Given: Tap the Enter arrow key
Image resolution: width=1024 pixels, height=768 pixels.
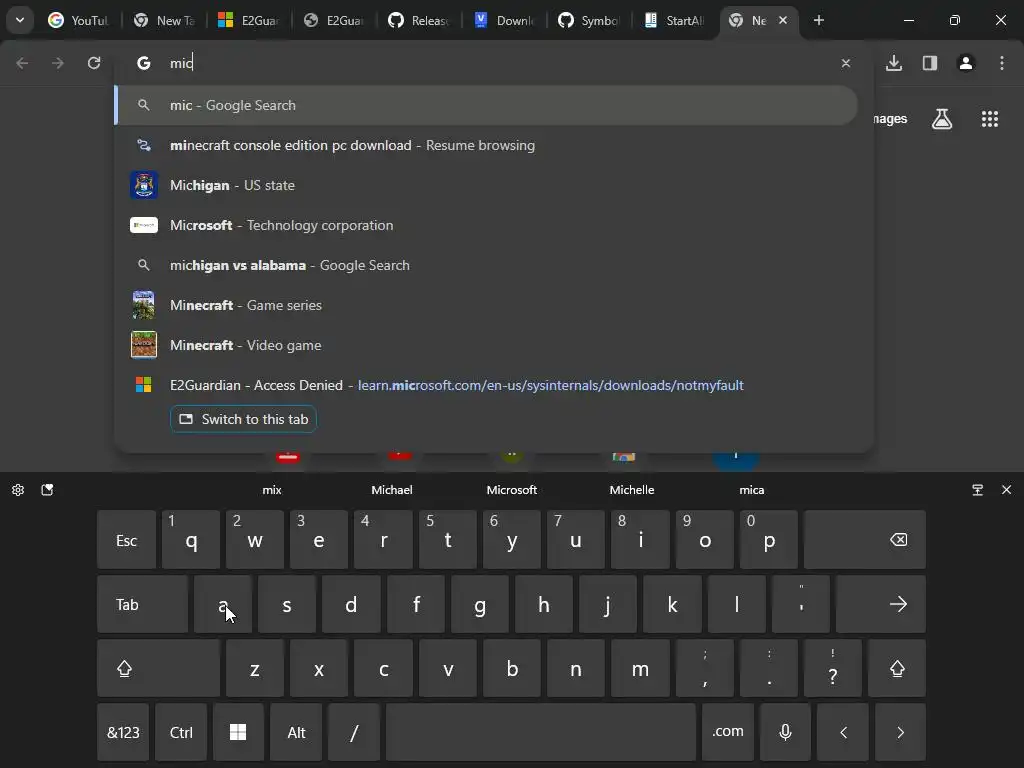Looking at the screenshot, I should tap(880, 604).
